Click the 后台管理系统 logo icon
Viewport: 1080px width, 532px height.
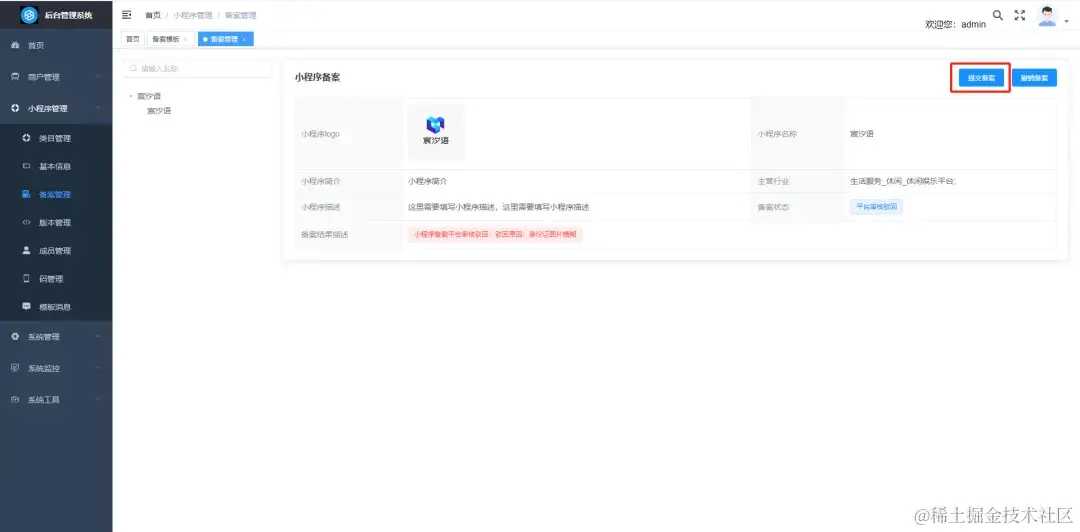tap(30, 14)
